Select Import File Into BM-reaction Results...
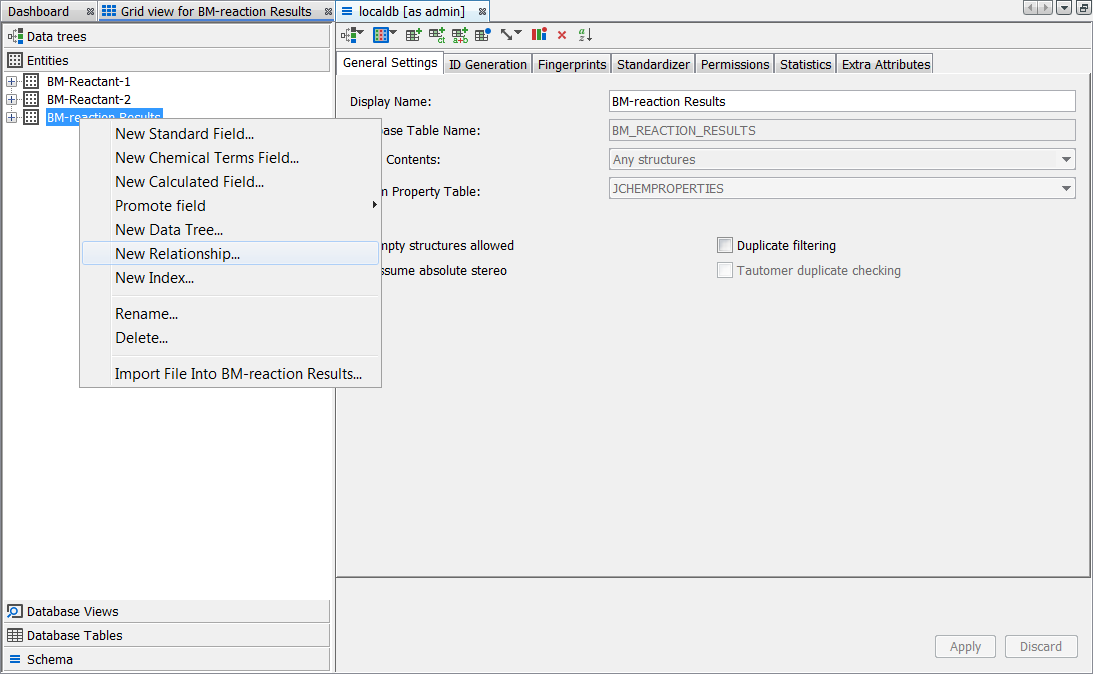The height and width of the screenshot is (674, 1093). coord(238,374)
